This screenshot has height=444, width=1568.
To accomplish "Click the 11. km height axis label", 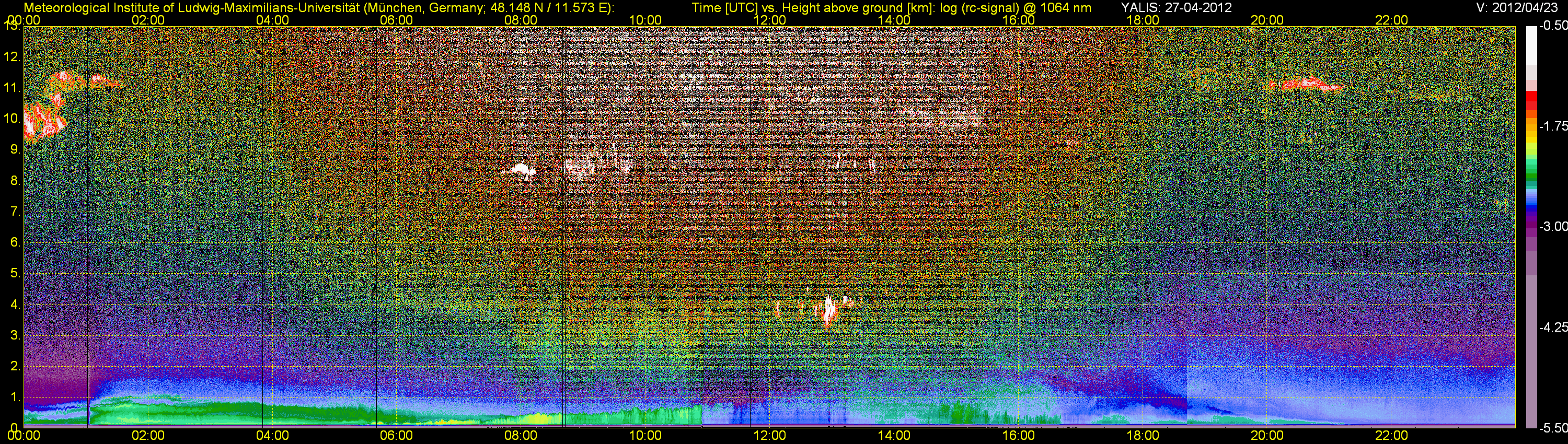I will (11, 88).
